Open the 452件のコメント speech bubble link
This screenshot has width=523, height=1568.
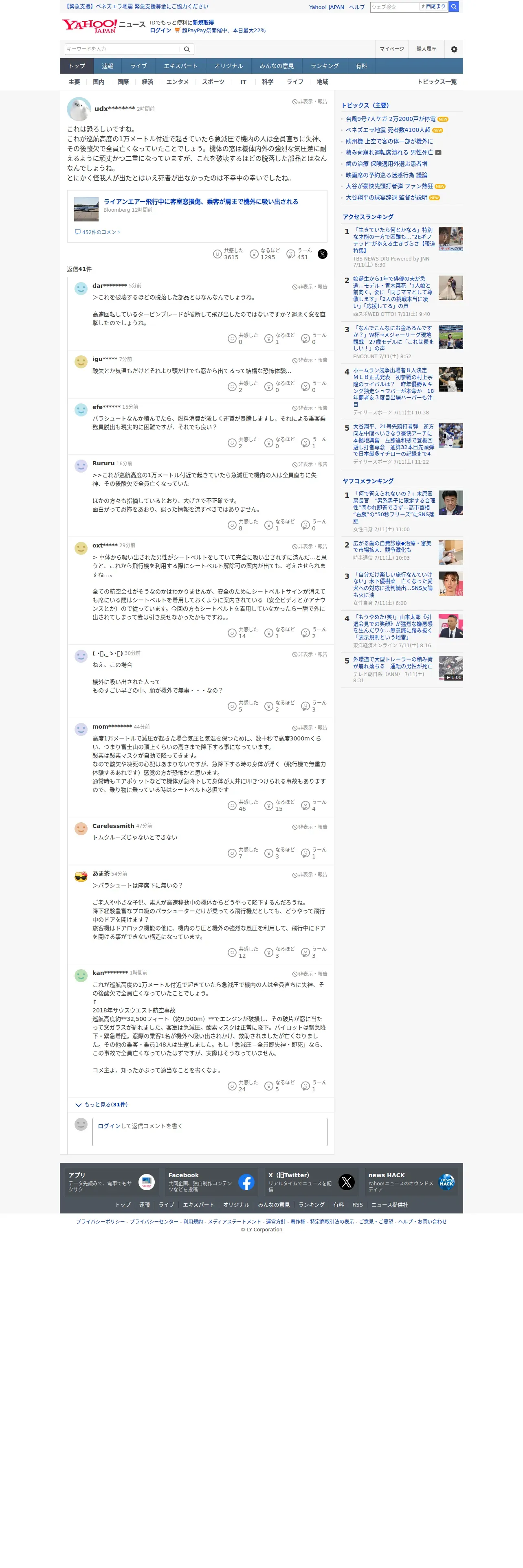97,232
